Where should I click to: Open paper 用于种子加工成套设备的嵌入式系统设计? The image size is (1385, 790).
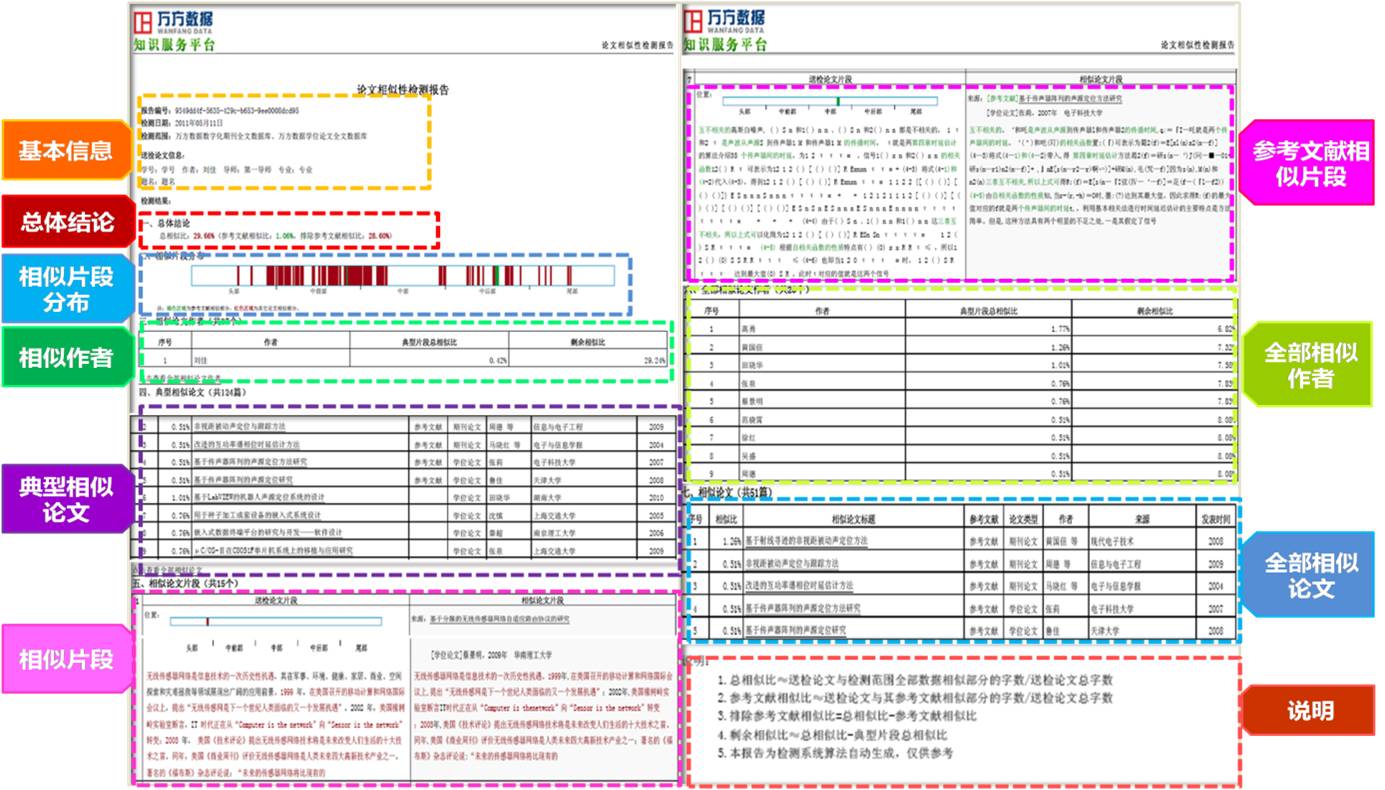258,514
